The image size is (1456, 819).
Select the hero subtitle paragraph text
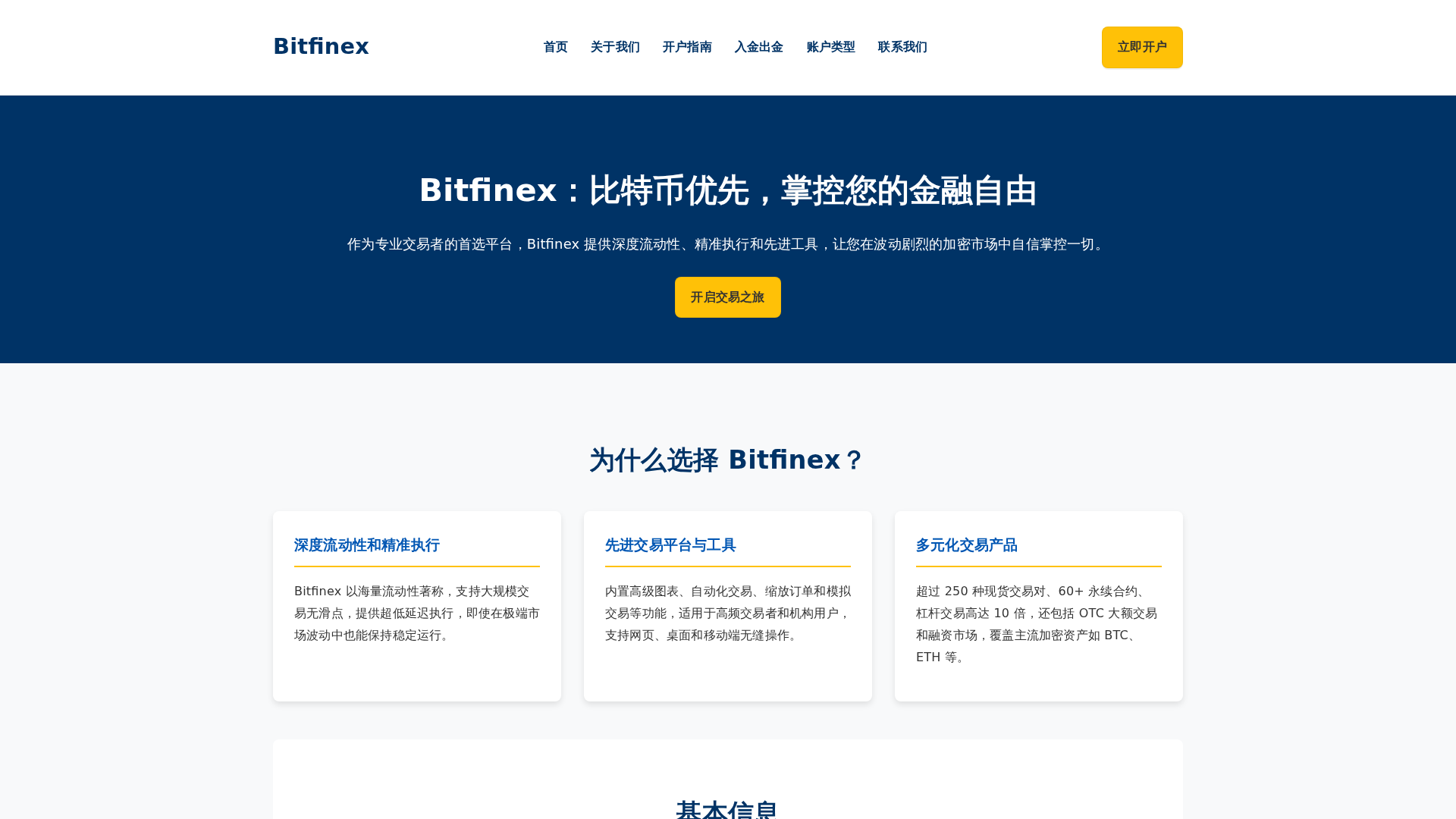(x=728, y=245)
